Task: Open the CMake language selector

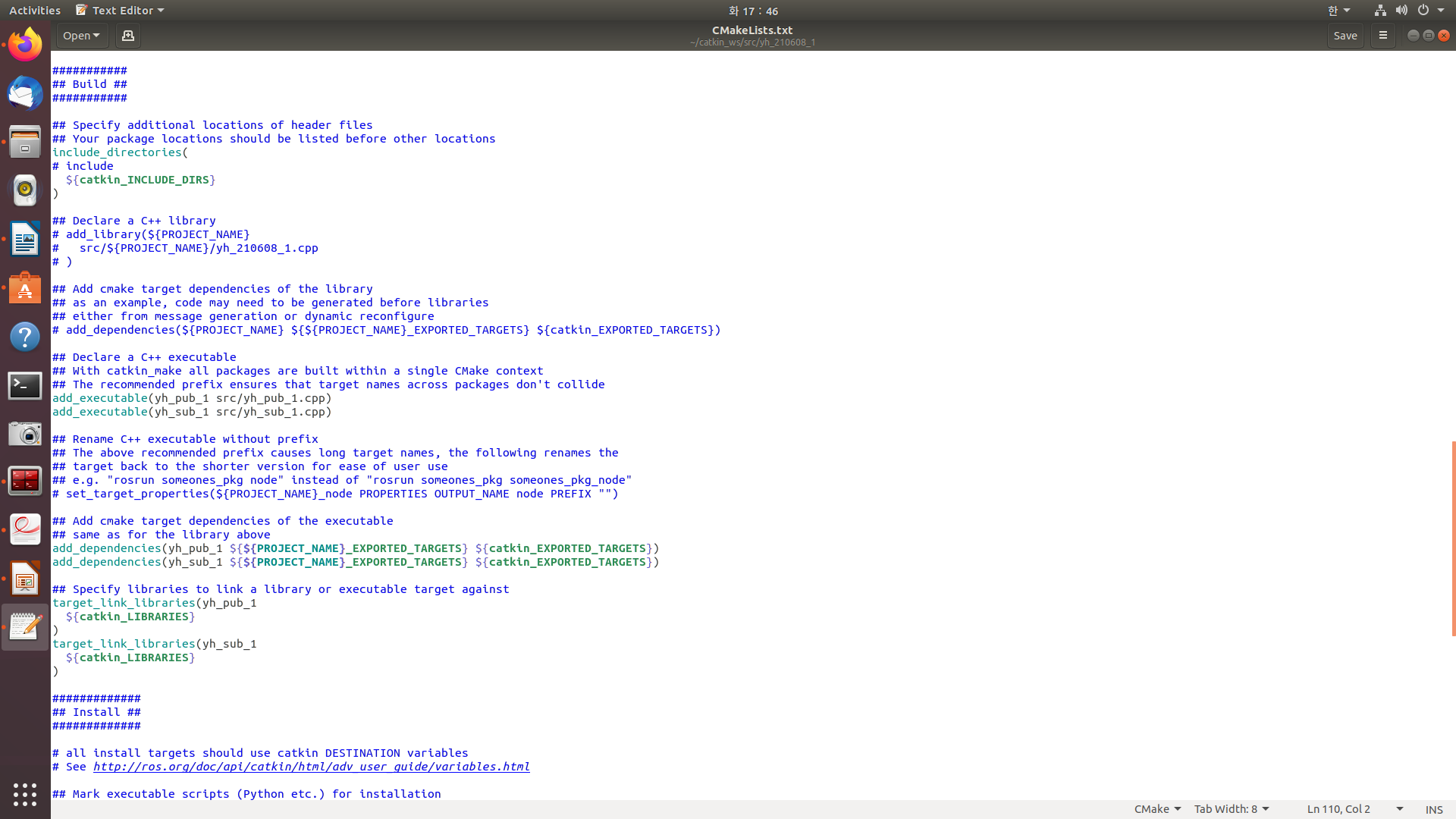Action: [1156, 809]
